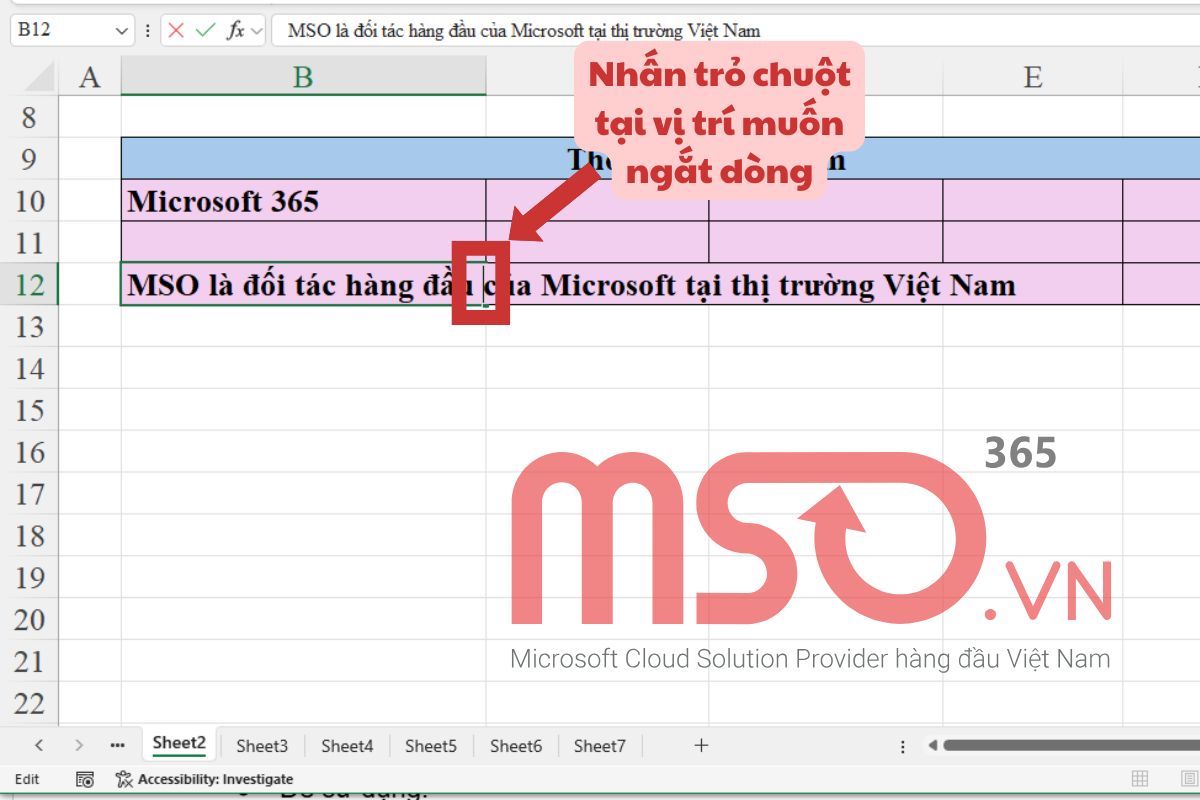Go to the next sheet with the right arrow
Viewport: 1200px width, 800px height.
coord(79,745)
